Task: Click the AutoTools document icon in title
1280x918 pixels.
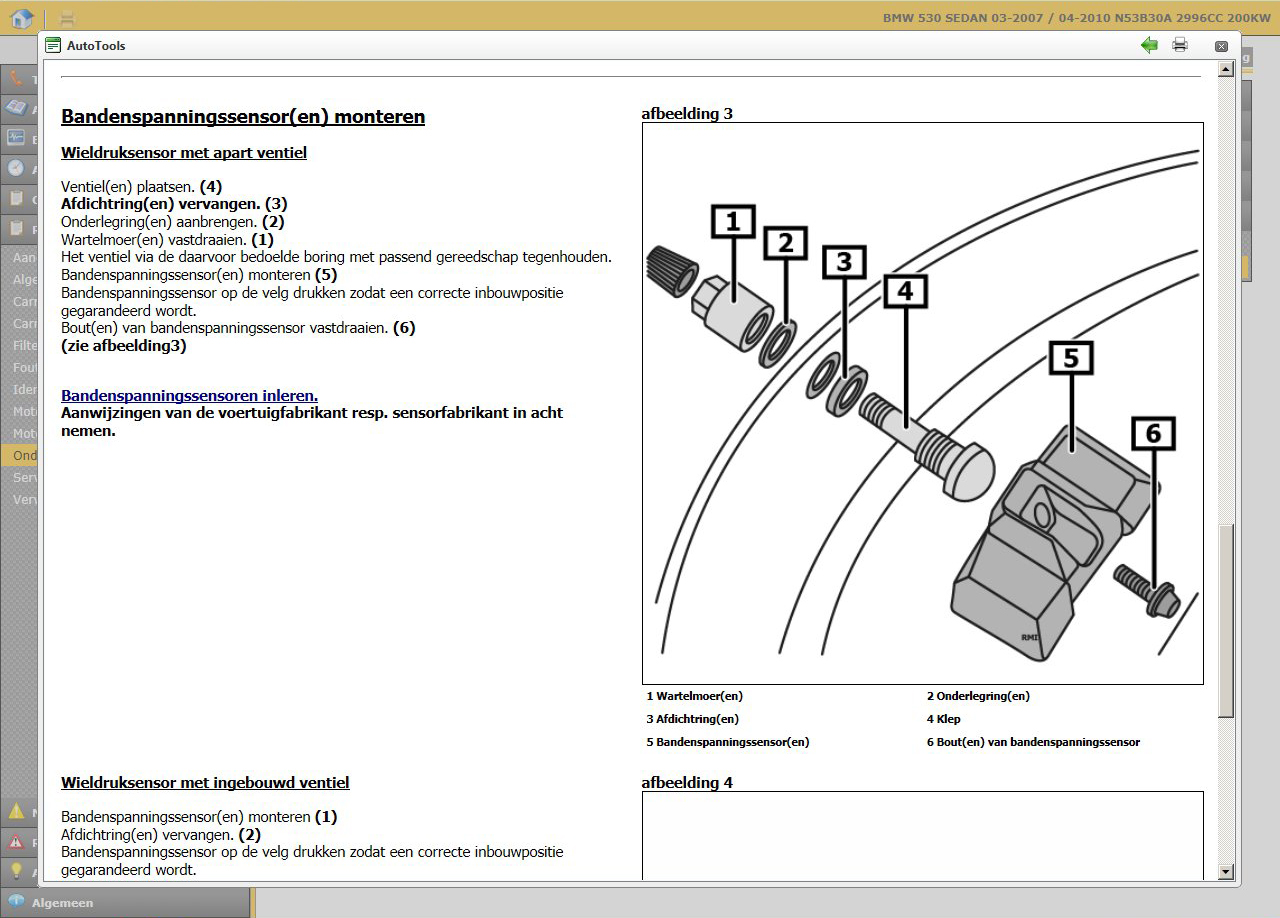Action: click(x=53, y=46)
